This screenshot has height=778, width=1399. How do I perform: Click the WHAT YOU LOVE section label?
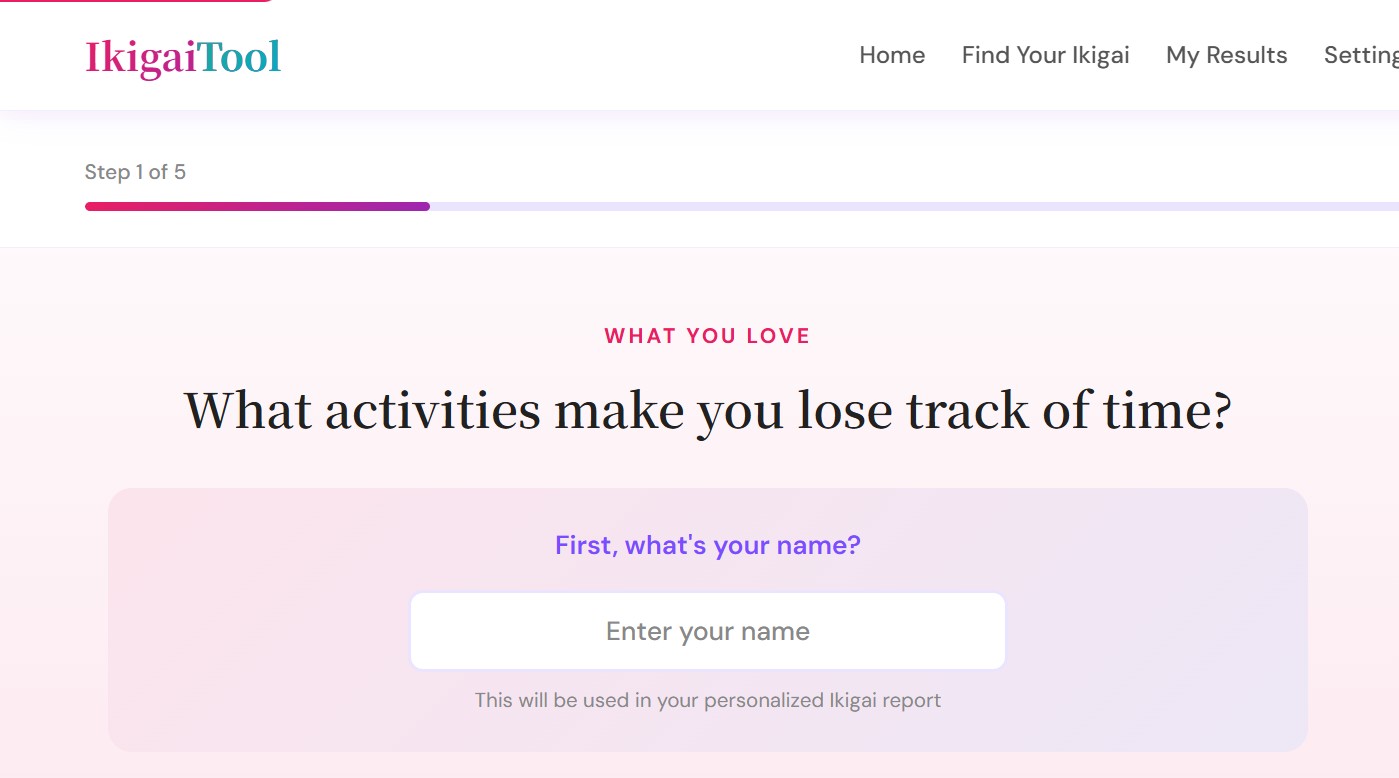coord(707,336)
